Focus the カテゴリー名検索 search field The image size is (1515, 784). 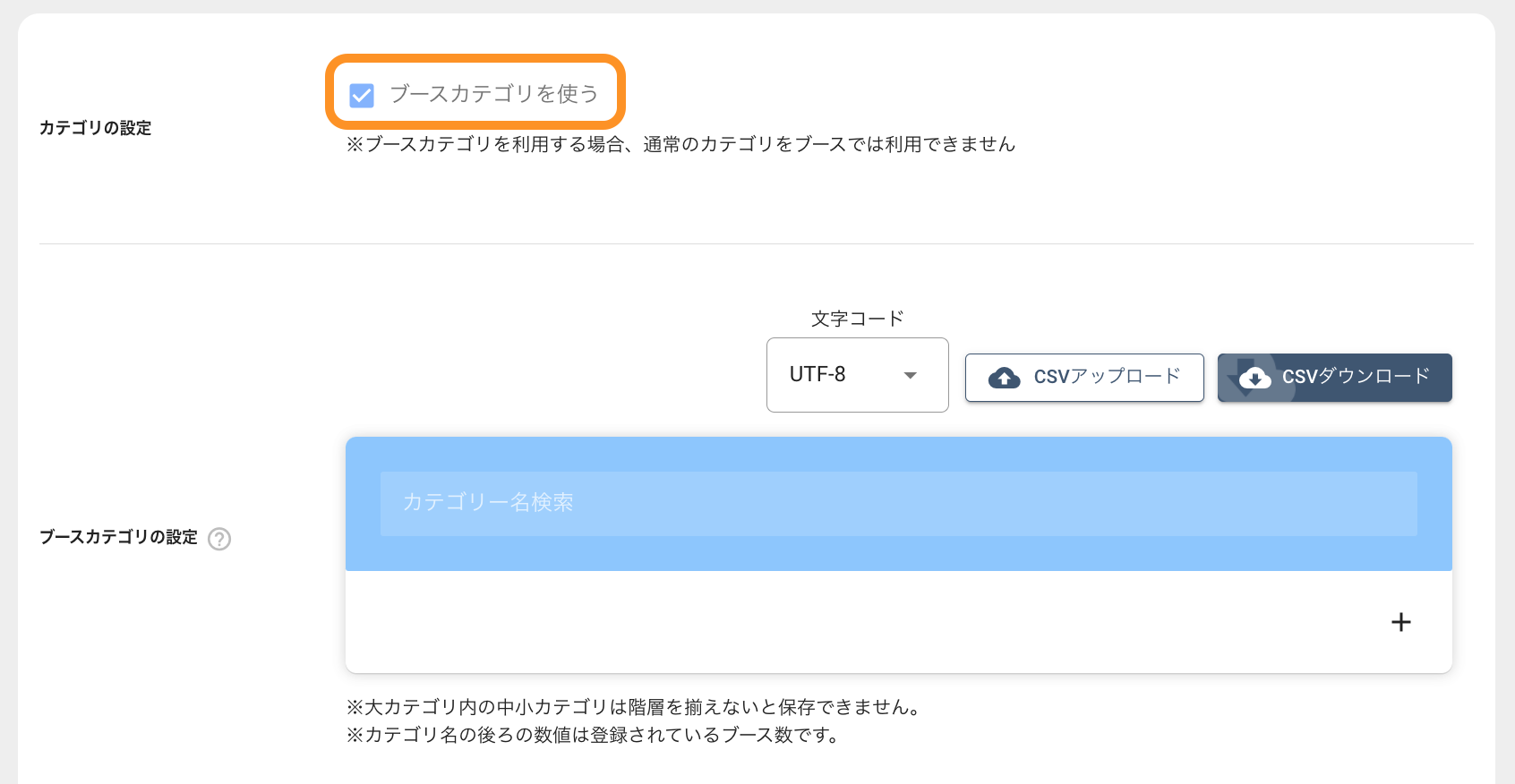[x=898, y=503]
